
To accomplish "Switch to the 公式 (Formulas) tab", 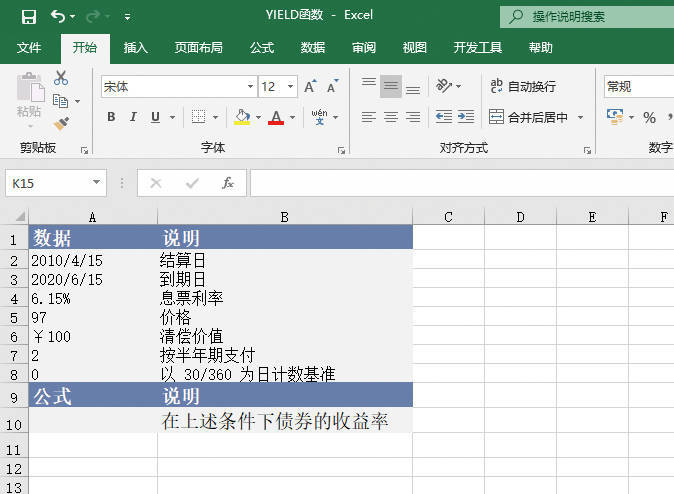I will coord(262,47).
